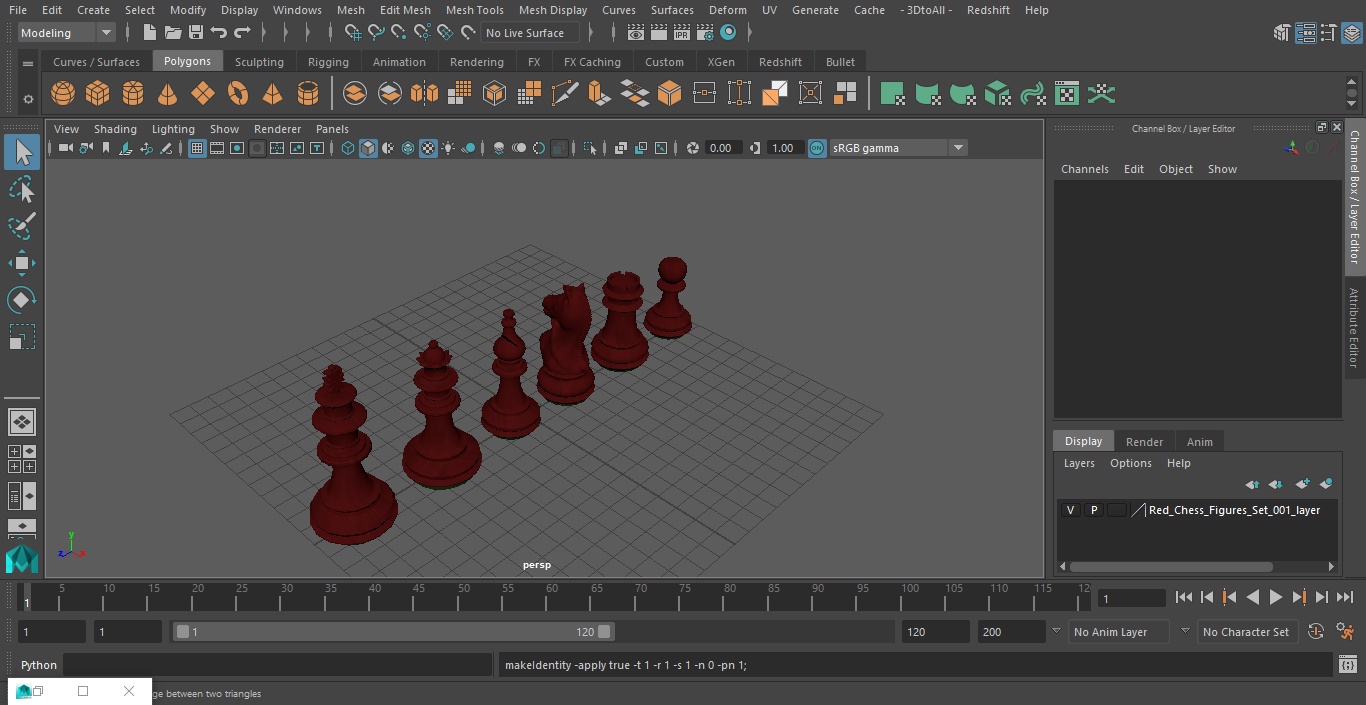Toggle playback P box of Red_Chess_Figures layer
This screenshot has height=705, width=1366.
[x=1094, y=510]
